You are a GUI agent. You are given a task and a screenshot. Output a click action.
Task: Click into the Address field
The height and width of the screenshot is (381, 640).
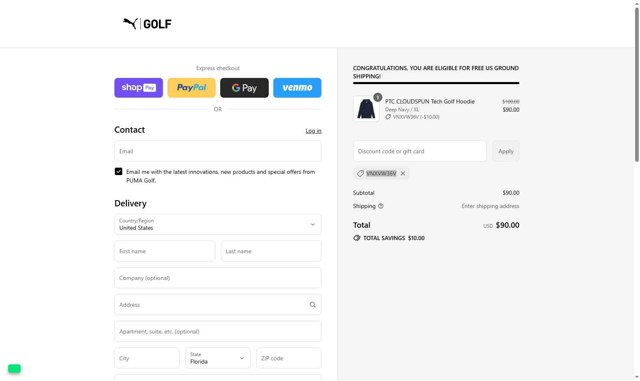218,305
